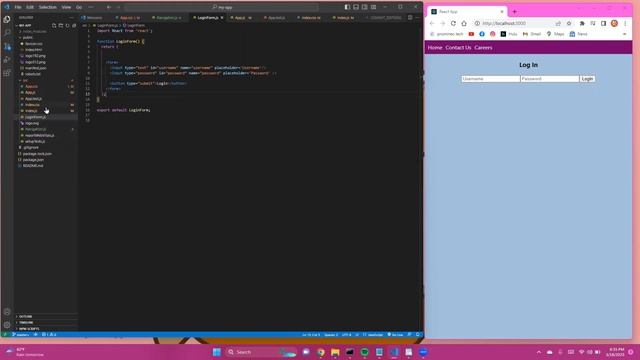Click Chrome share page icon

[558, 23]
